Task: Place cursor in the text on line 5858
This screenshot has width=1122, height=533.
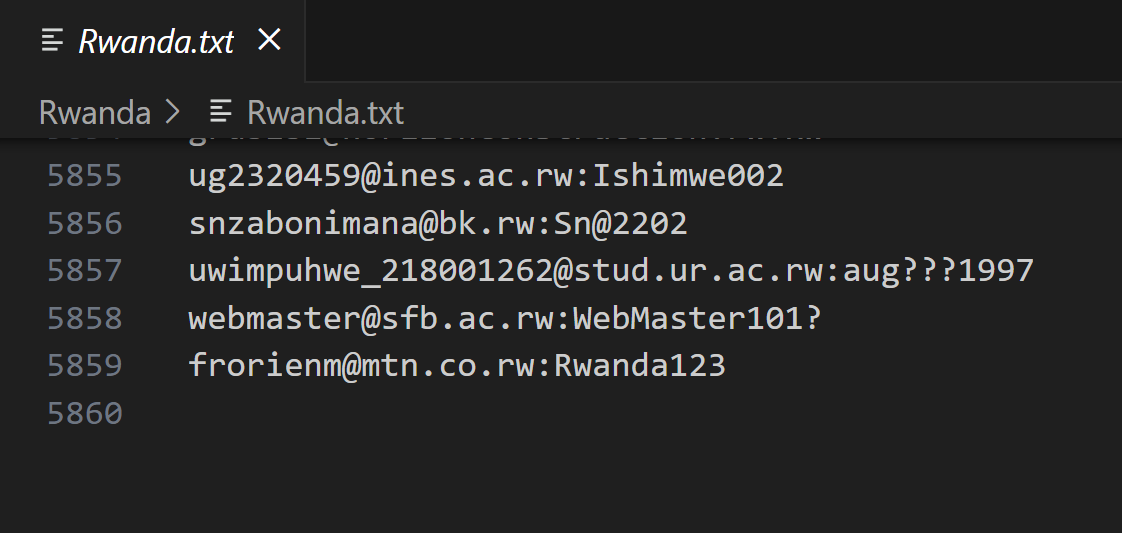Action: click(505, 318)
